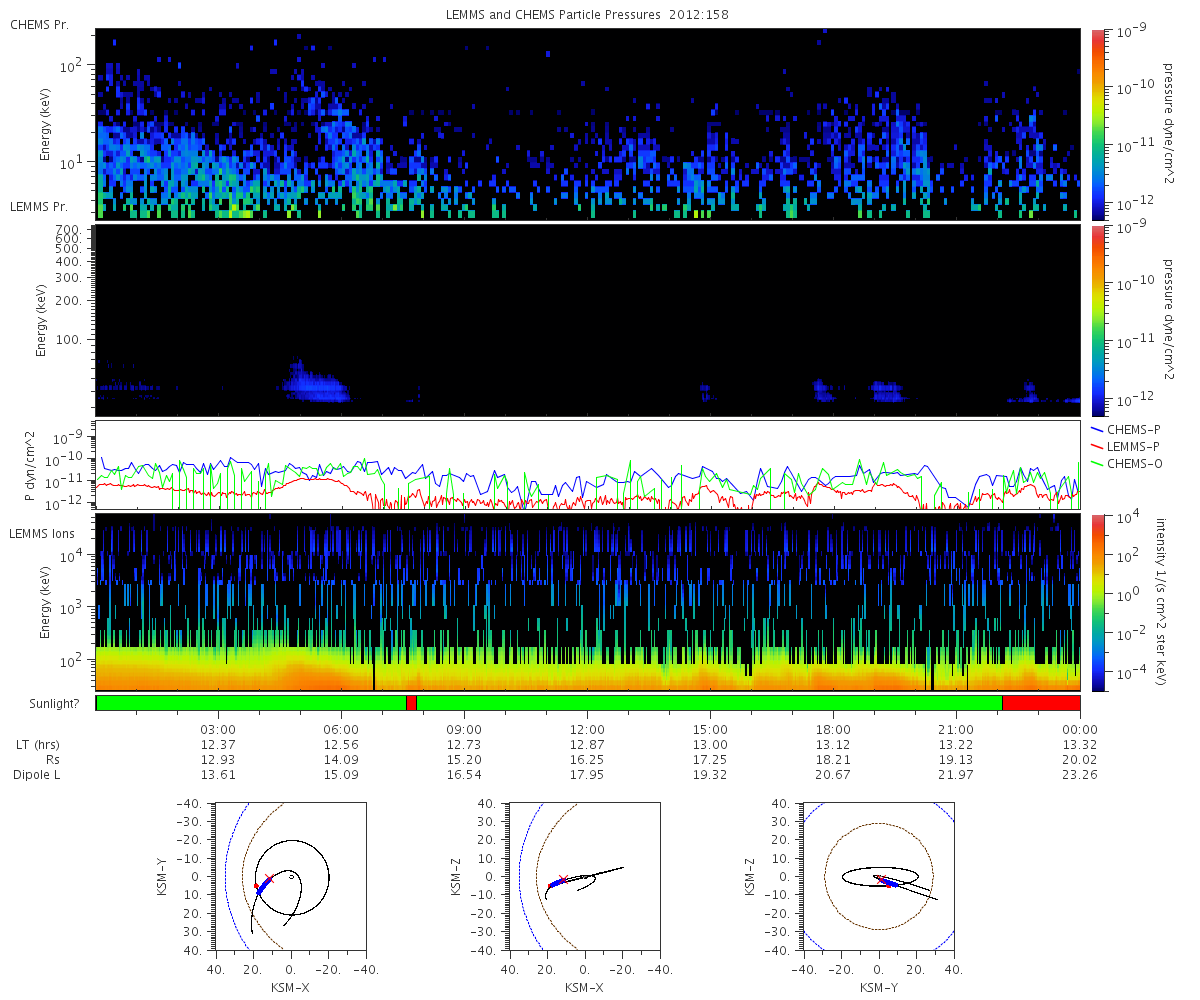The height and width of the screenshot is (1000, 1200).
Task: Click the LEMMS pressure color bar
Action: [1098, 320]
